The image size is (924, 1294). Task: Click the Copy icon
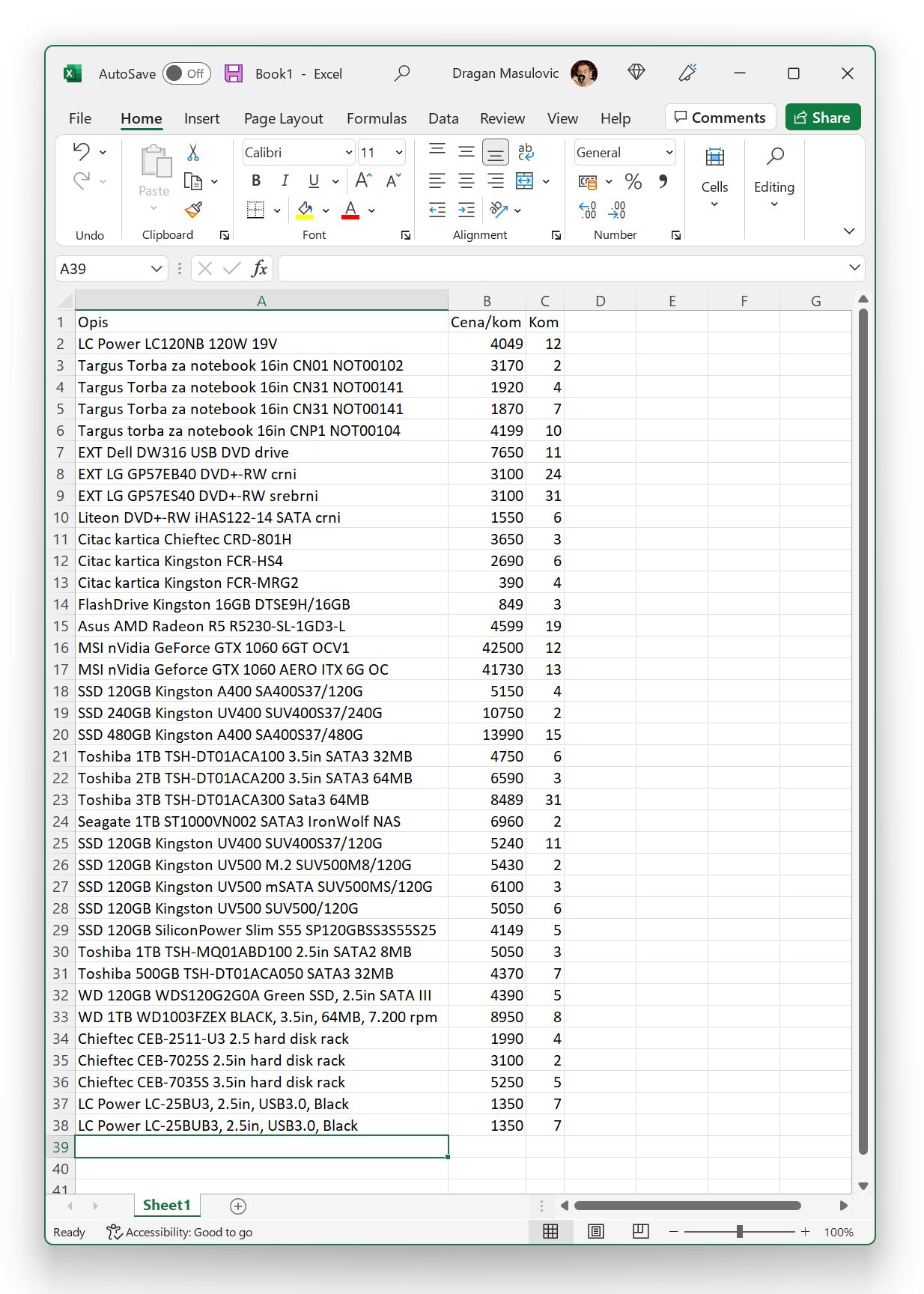(193, 181)
